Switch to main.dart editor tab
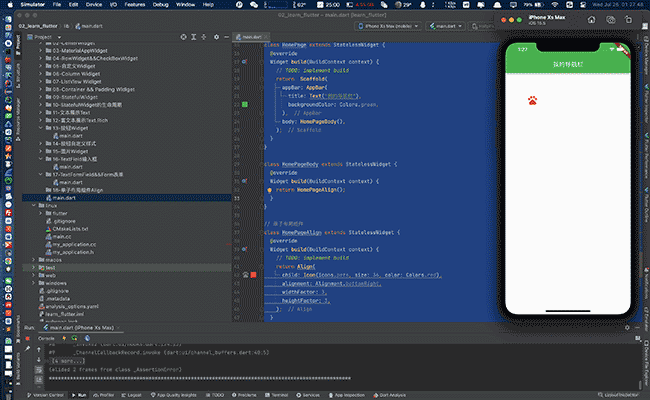 [250, 37]
